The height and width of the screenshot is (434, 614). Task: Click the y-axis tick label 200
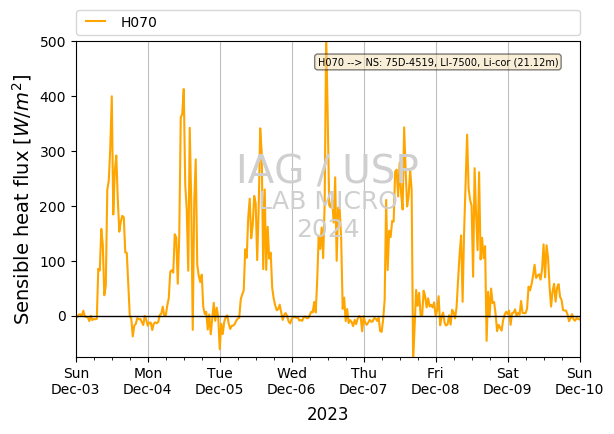[x=53, y=207]
